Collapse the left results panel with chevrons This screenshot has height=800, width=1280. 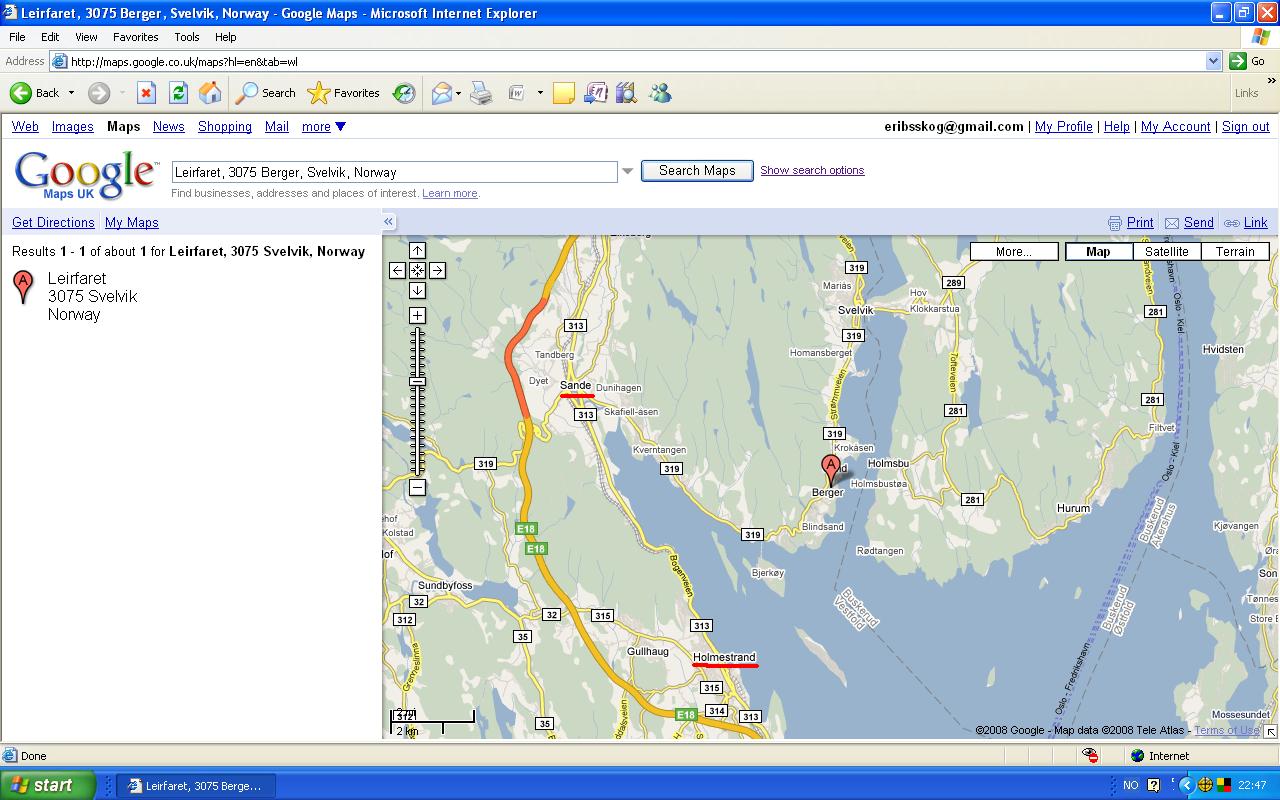click(x=388, y=222)
